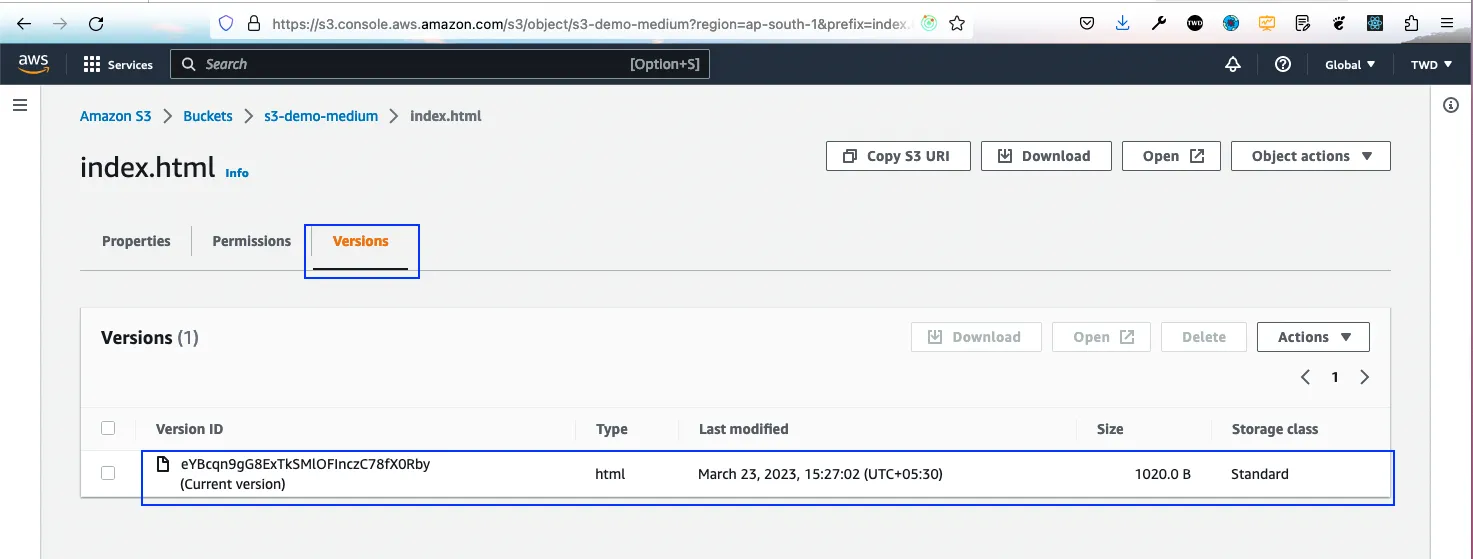This screenshot has height=559, width=1473.
Task: Bookmark this page with the star icon
Action: (957, 23)
